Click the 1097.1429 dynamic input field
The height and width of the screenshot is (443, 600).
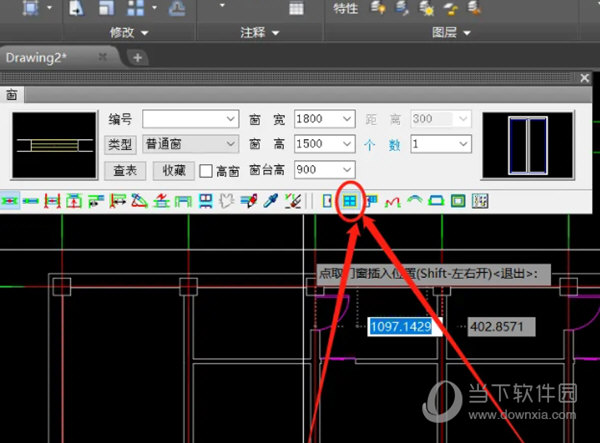point(405,327)
